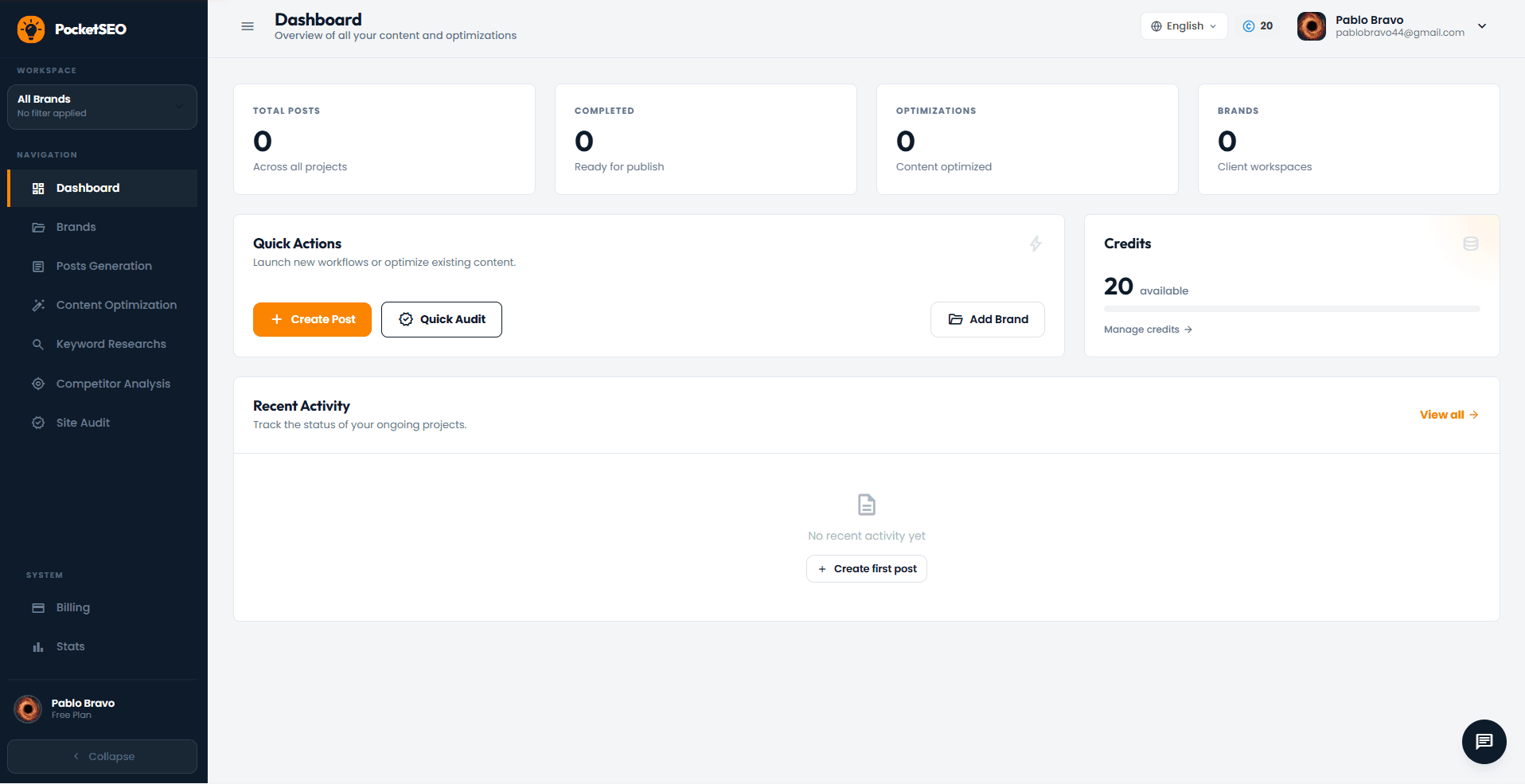This screenshot has width=1525, height=784.
Task: Toggle the sidebar with the hamburger icon
Action: [247, 26]
